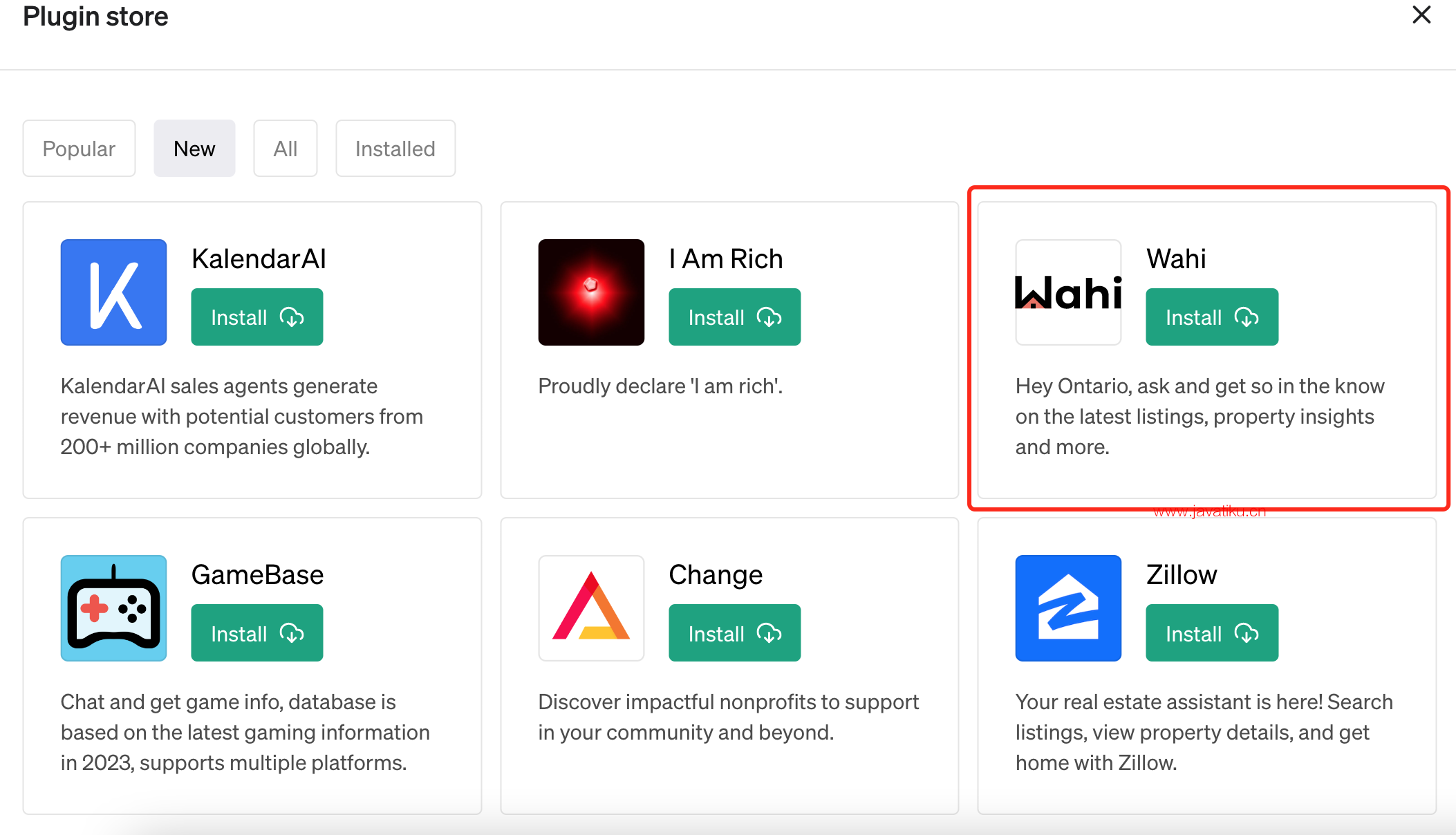This screenshot has height=835, width=1456.
Task: Switch to the Installed tab
Action: coord(394,148)
